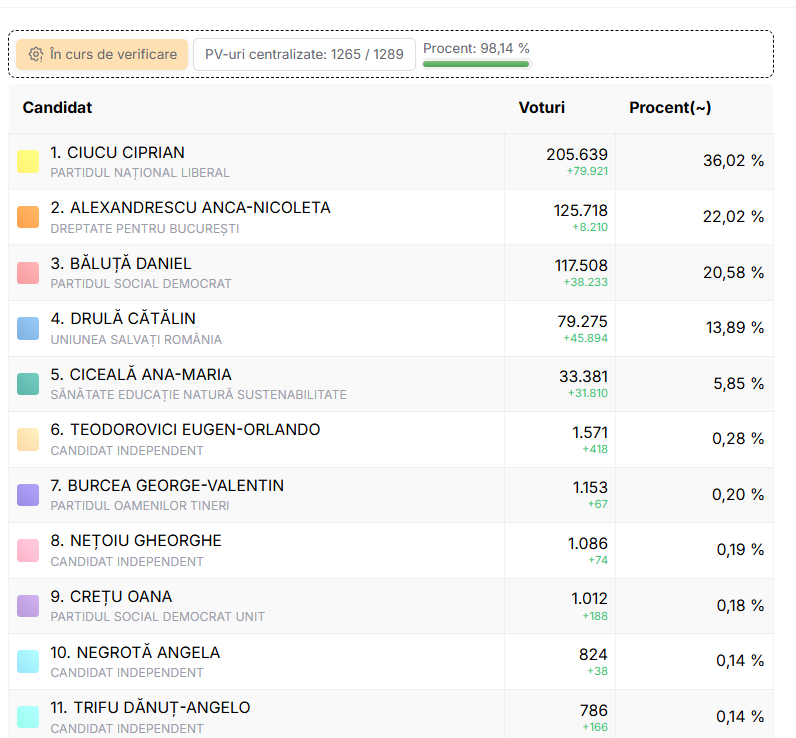
Task: Click Ciucu Ciprian's 205.639 vote count
Action: (x=576, y=154)
